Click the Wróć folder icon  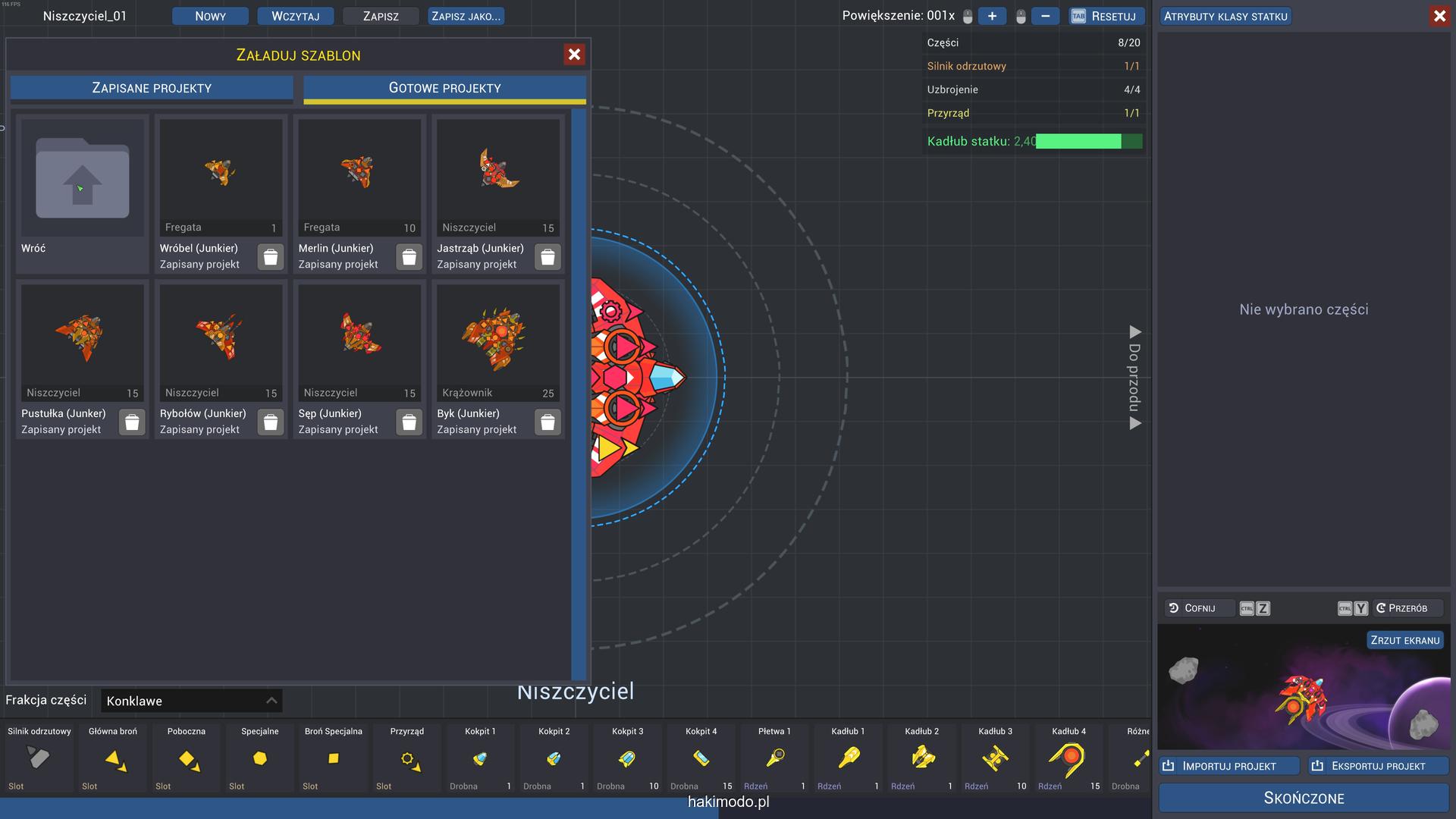point(82,179)
